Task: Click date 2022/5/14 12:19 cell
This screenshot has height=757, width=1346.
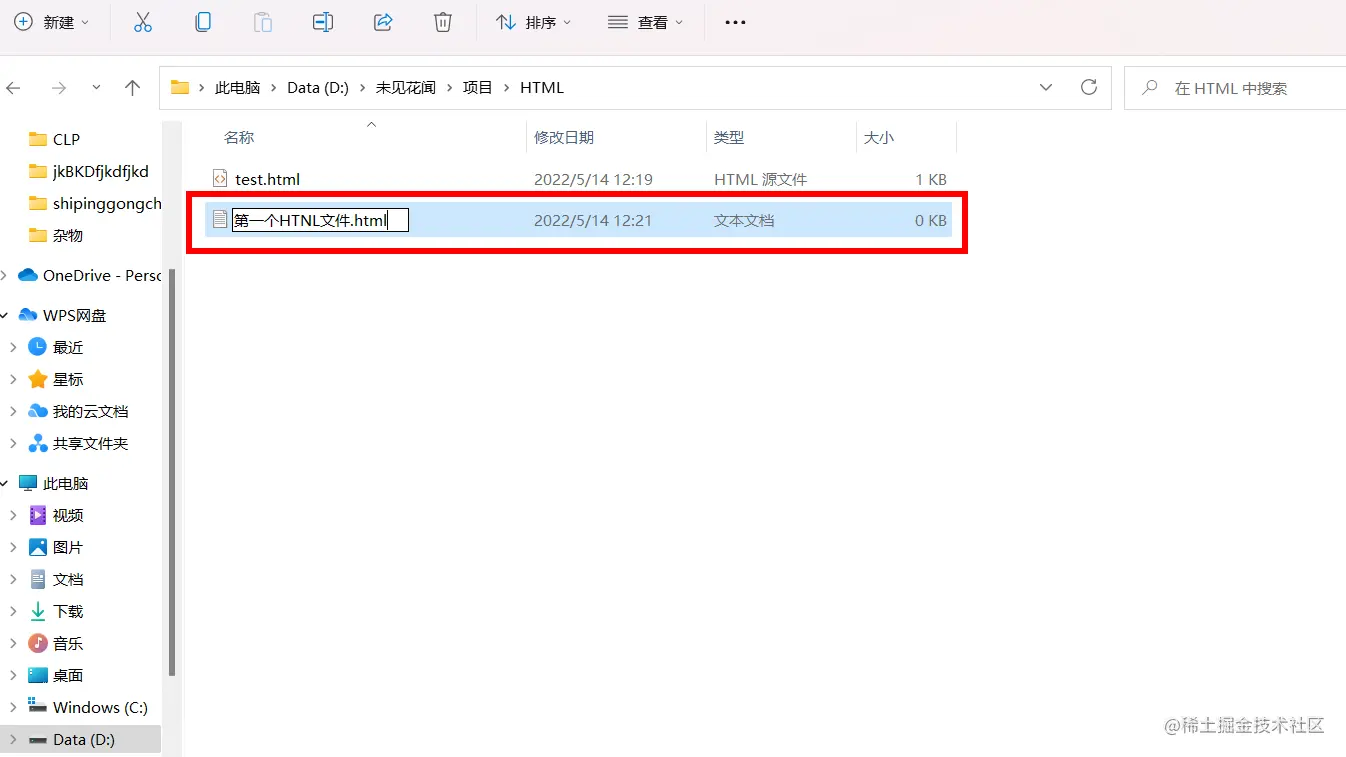Action: pyautogui.click(x=593, y=180)
